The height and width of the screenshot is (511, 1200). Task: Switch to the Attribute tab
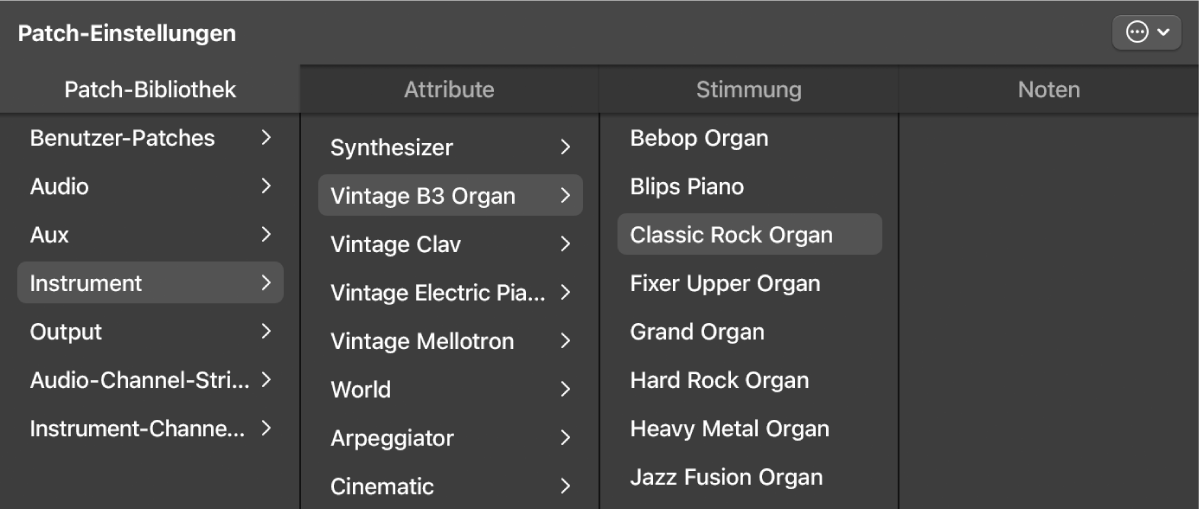449,90
